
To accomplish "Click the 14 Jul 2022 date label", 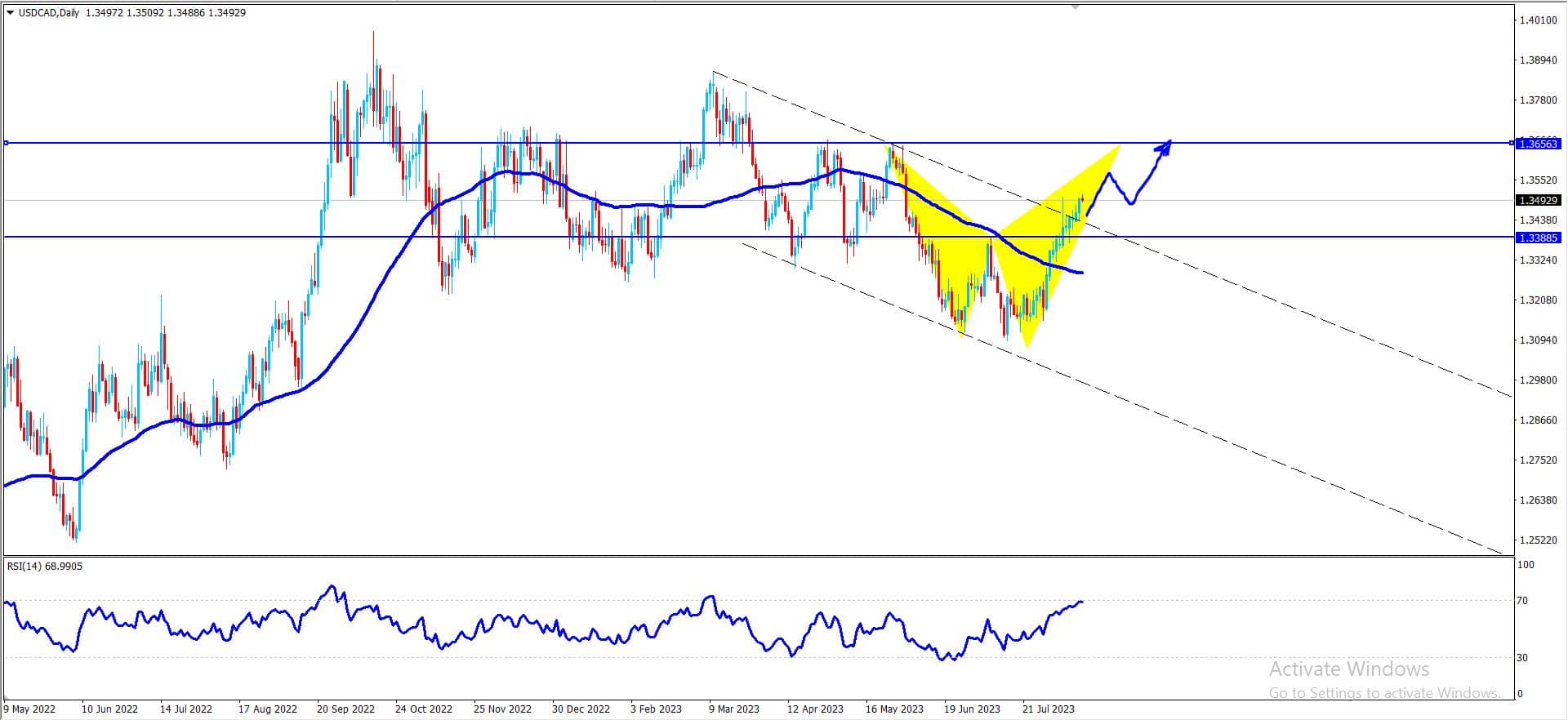I will (x=186, y=709).
